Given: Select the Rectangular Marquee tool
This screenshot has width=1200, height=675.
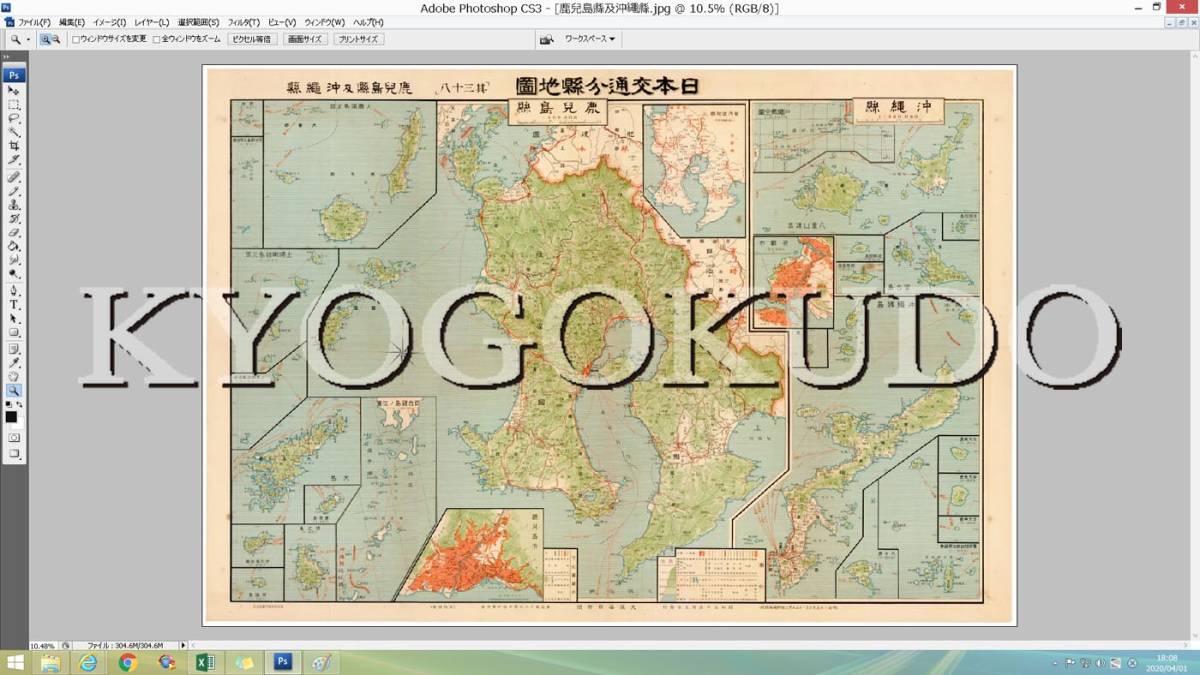Looking at the screenshot, I should point(14,104).
